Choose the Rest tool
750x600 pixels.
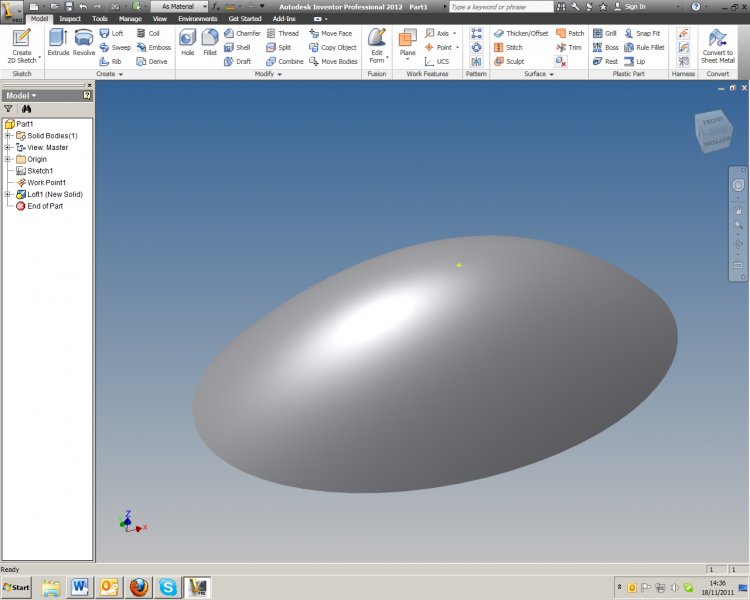pos(605,61)
